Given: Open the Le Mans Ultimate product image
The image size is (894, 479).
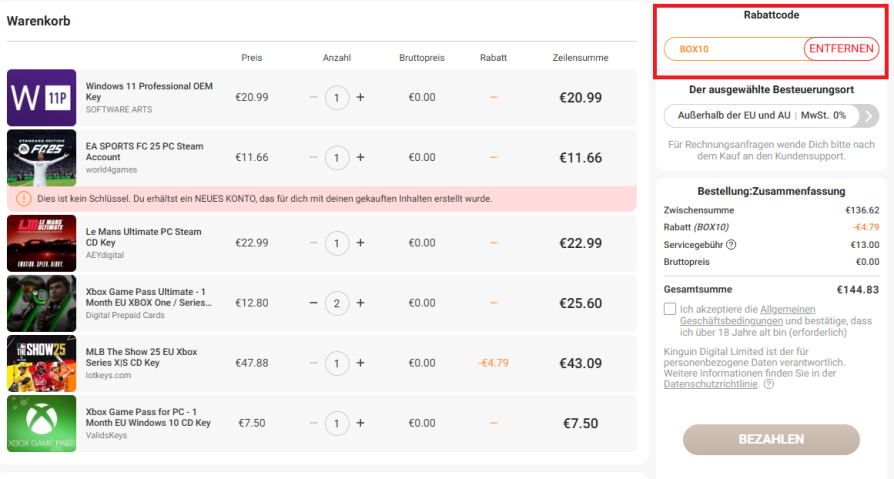Looking at the screenshot, I should tap(41, 243).
